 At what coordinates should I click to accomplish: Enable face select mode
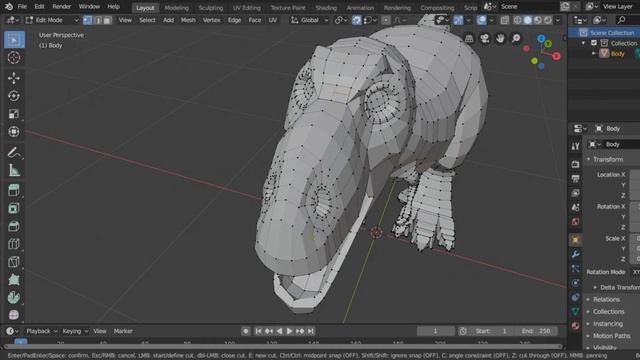tap(107, 20)
